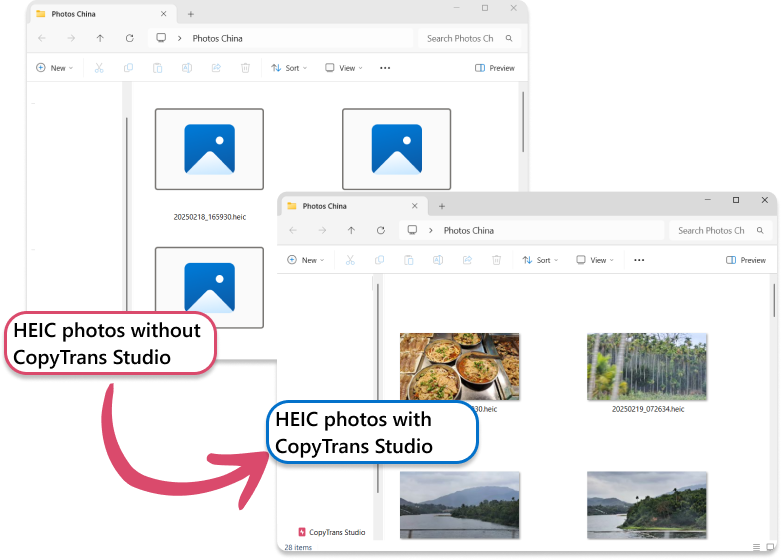Click Rename icon in front window toolbar
This screenshot has height=560, width=781.
(x=438, y=260)
